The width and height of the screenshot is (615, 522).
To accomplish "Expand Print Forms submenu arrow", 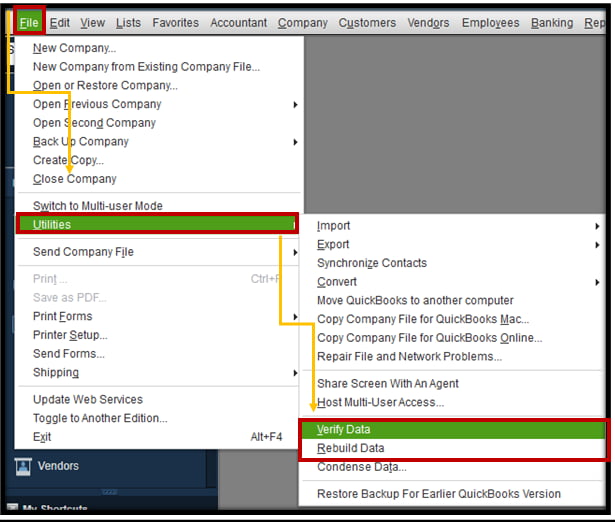I will click(295, 317).
